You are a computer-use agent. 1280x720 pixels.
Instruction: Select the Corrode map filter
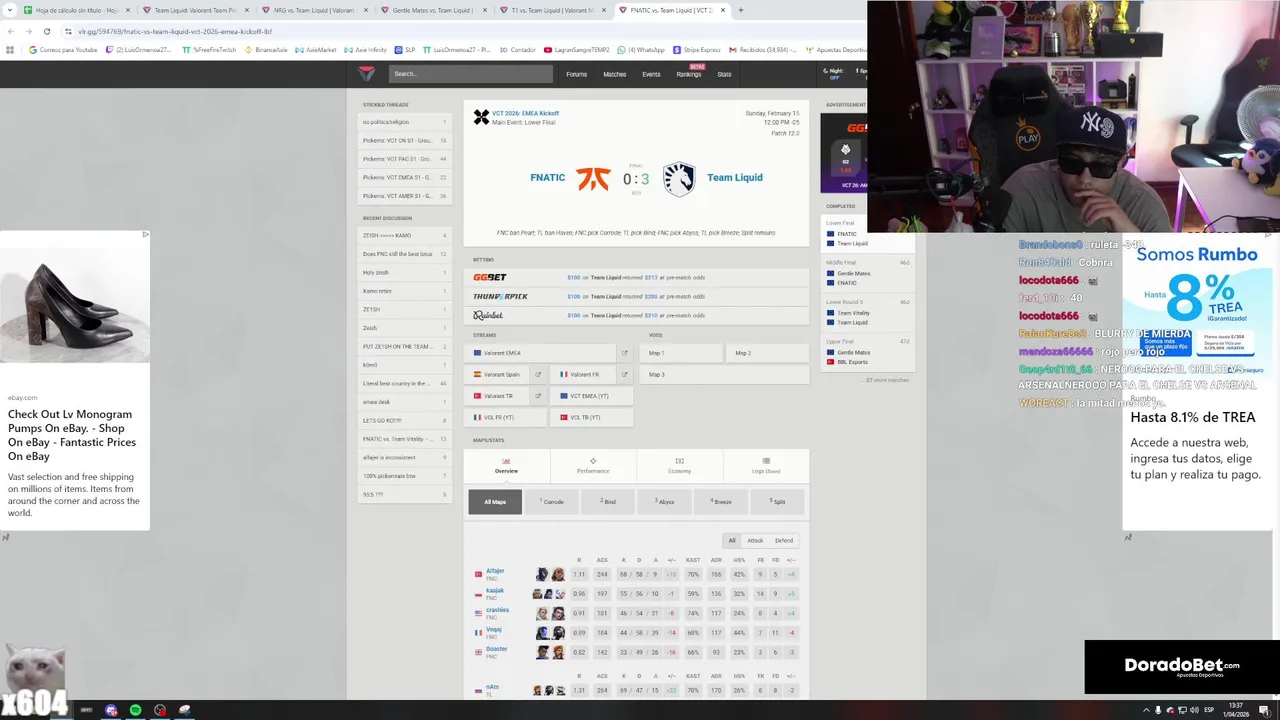551,502
